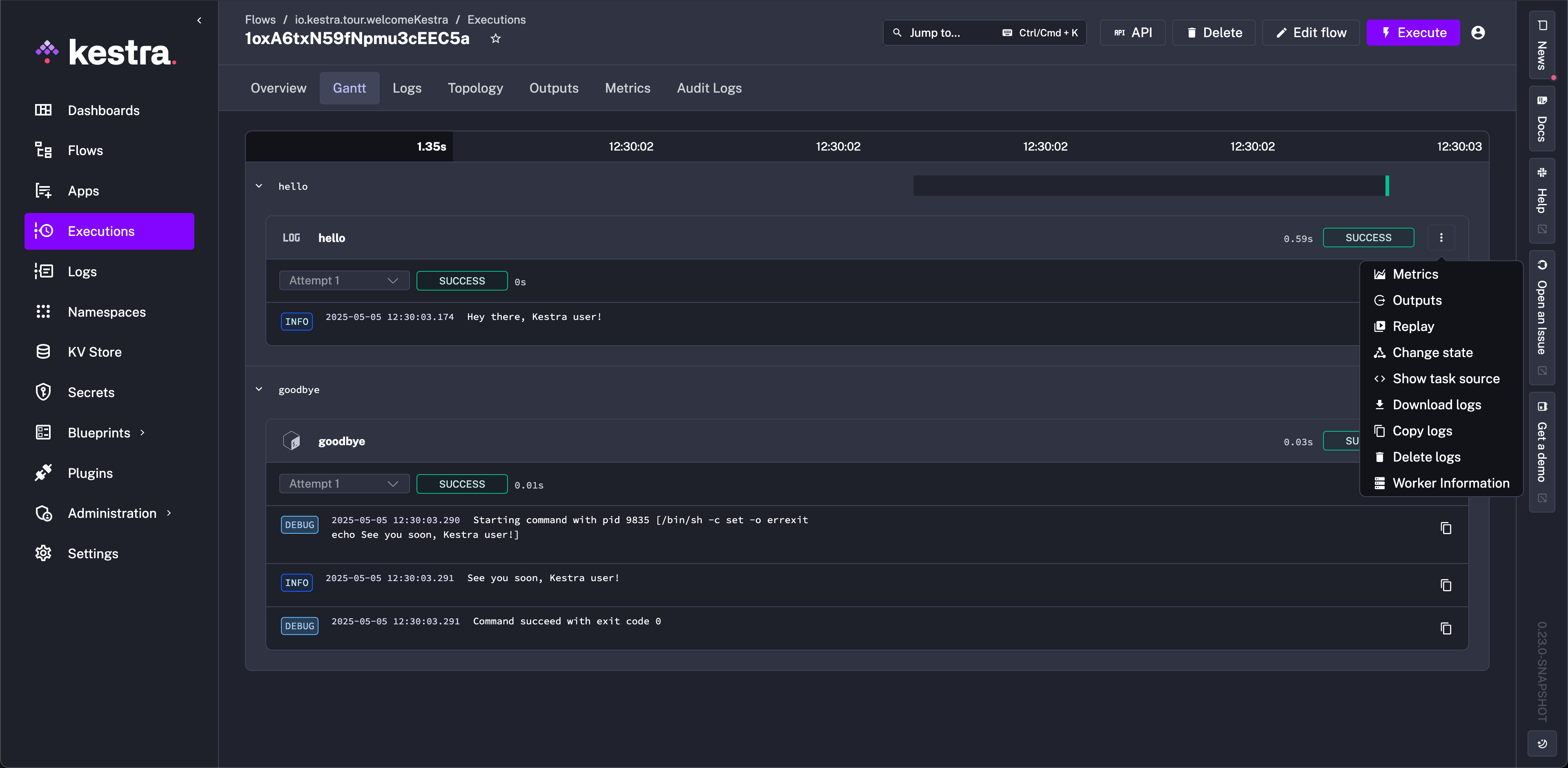Open an Issue from the right sidebar

(1542, 316)
